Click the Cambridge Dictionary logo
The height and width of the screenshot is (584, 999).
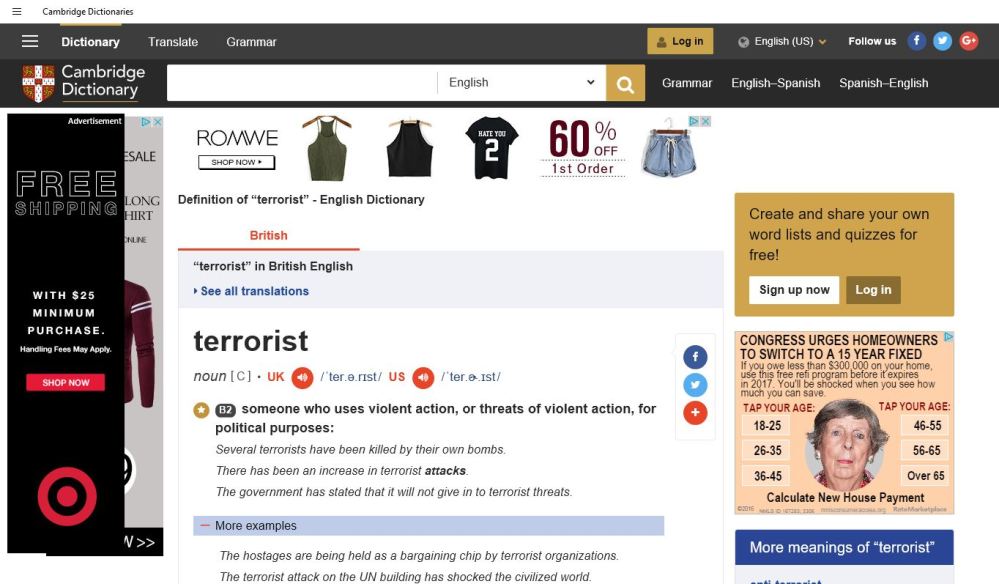84,82
